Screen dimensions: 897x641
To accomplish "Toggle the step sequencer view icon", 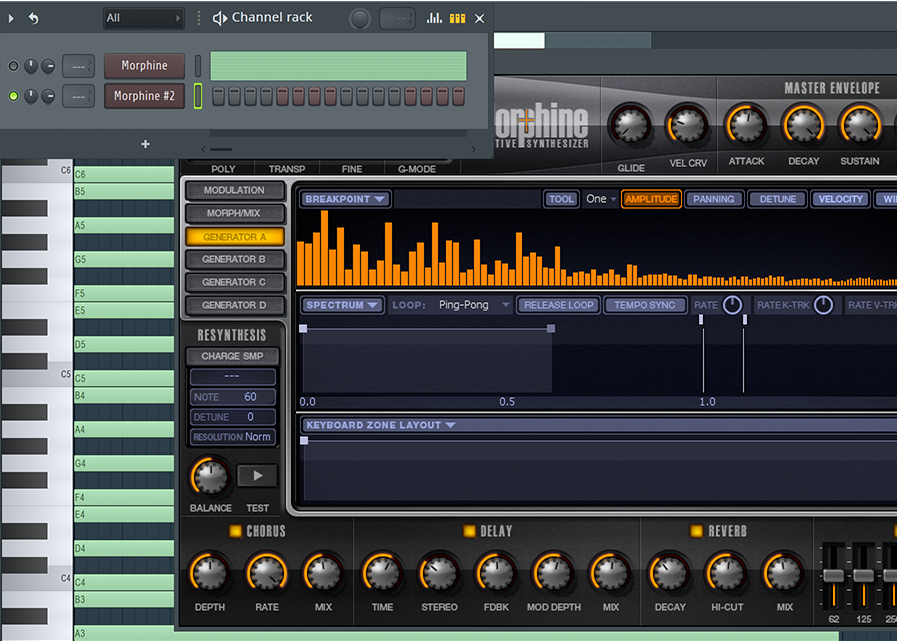I will click(457, 18).
